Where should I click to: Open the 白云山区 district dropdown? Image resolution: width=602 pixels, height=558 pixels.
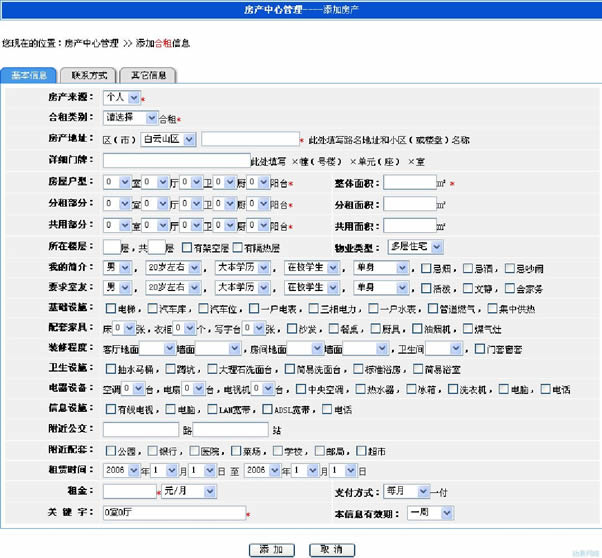click(x=168, y=139)
